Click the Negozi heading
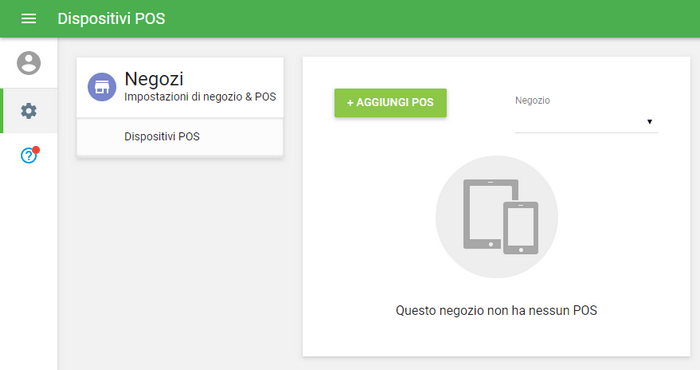This screenshot has height=370, width=700. coord(154,79)
